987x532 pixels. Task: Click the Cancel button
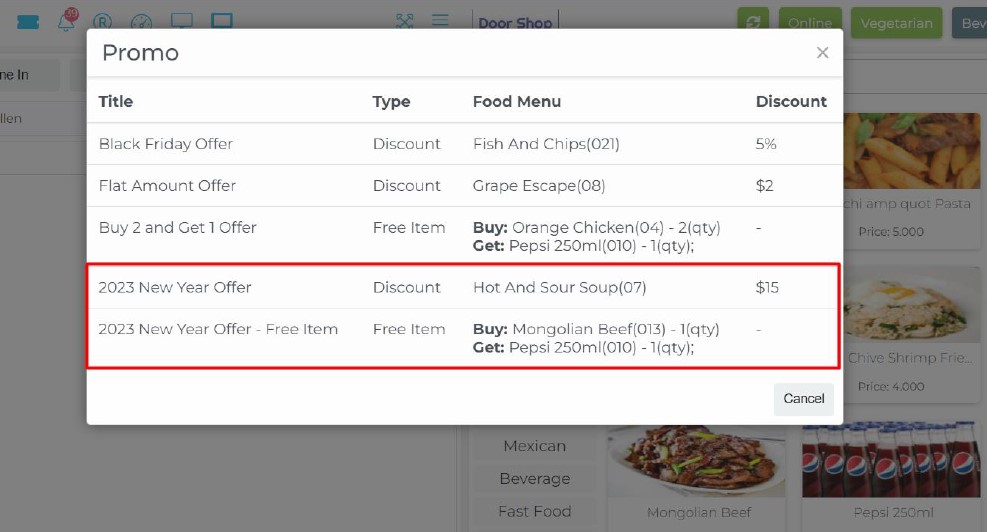pos(803,398)
